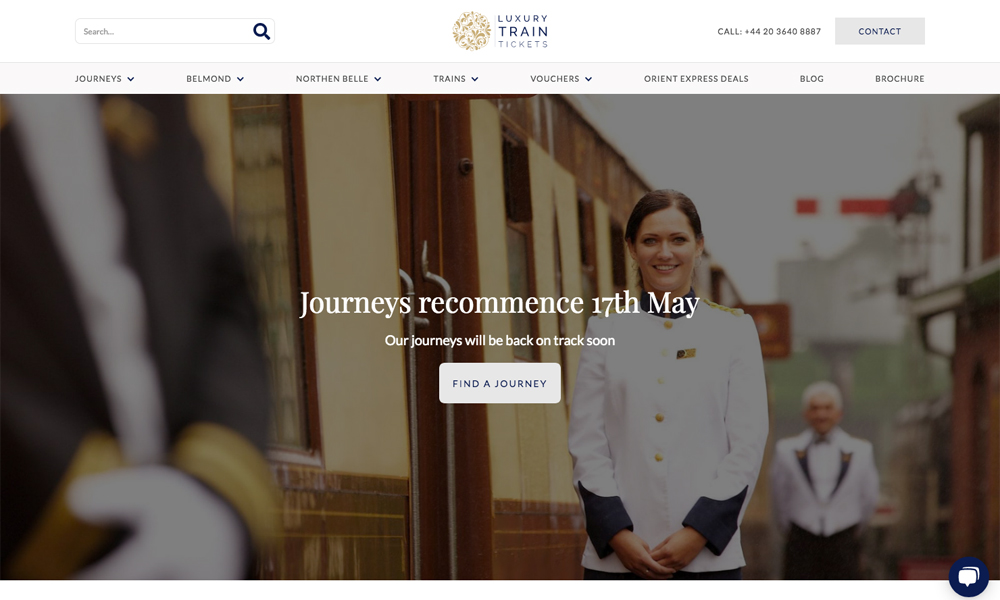Focus the Search input field

(x=163, y=31)
